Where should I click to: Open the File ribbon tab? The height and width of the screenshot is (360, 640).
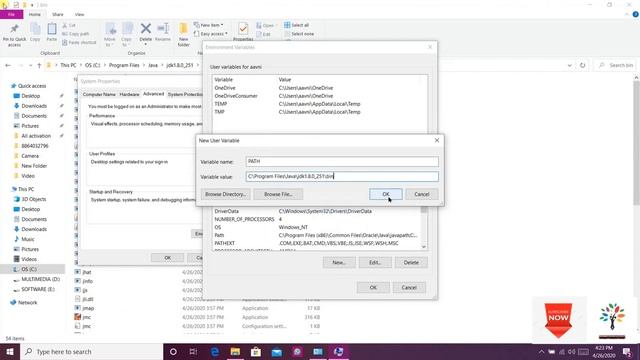point(11,14)
